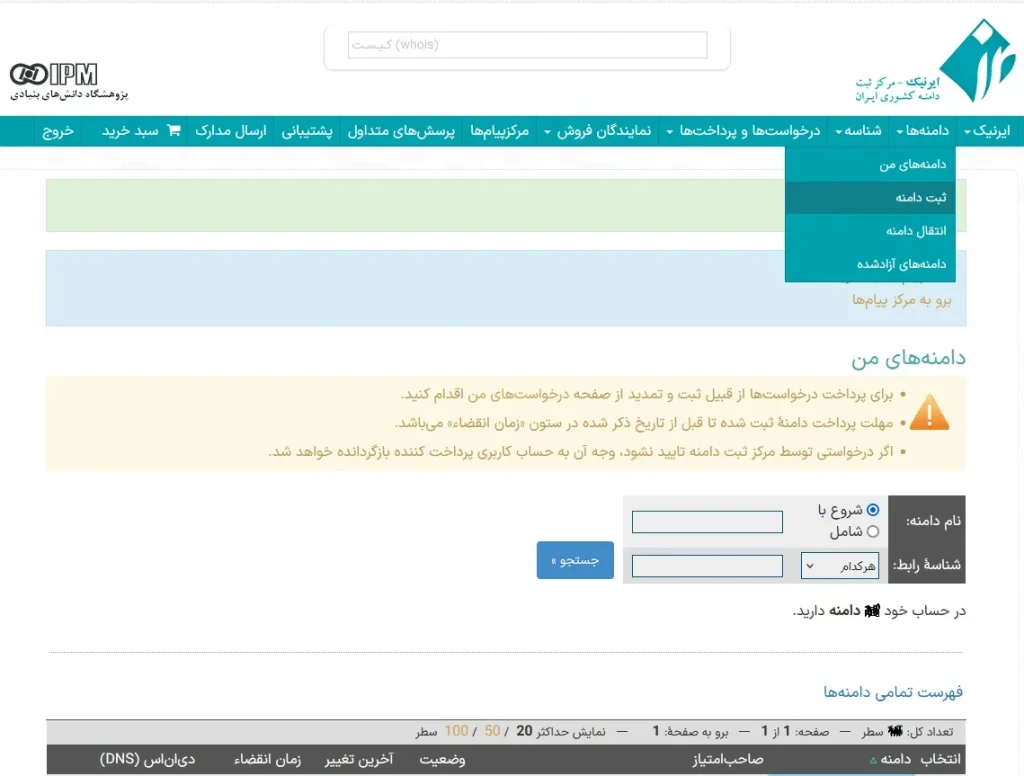This screenshot has height=776, width=1024.
Task: Set rows per page to 50
Action: pyautogui.click(x=492, y=731)
